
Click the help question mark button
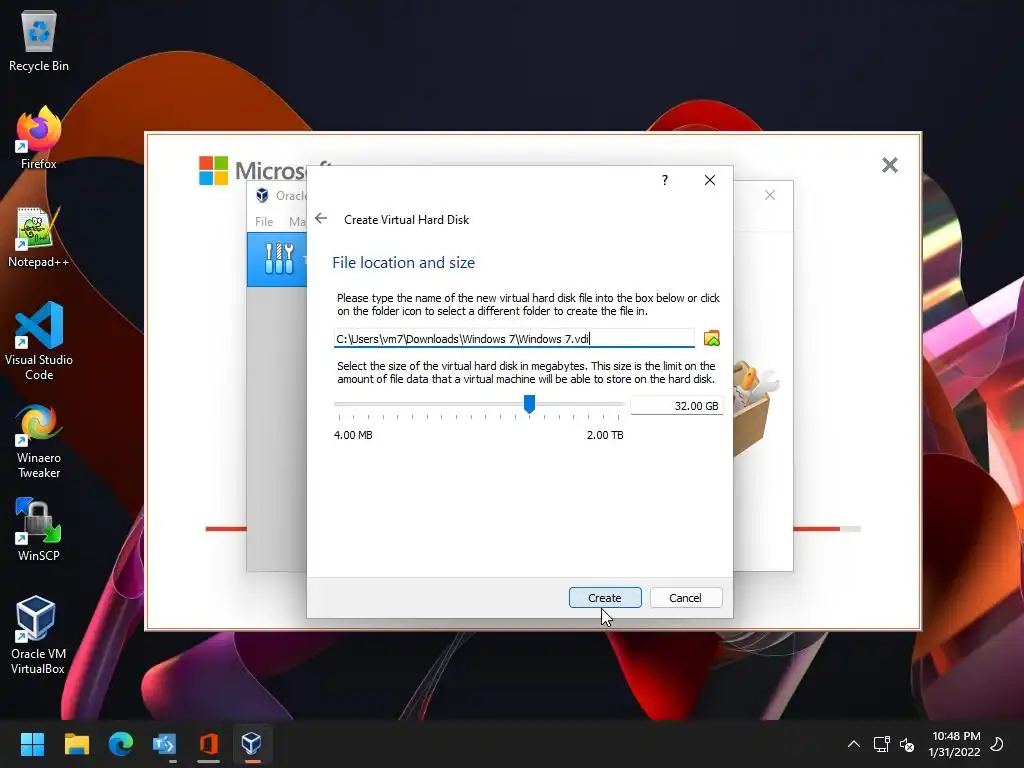(665, 180)
